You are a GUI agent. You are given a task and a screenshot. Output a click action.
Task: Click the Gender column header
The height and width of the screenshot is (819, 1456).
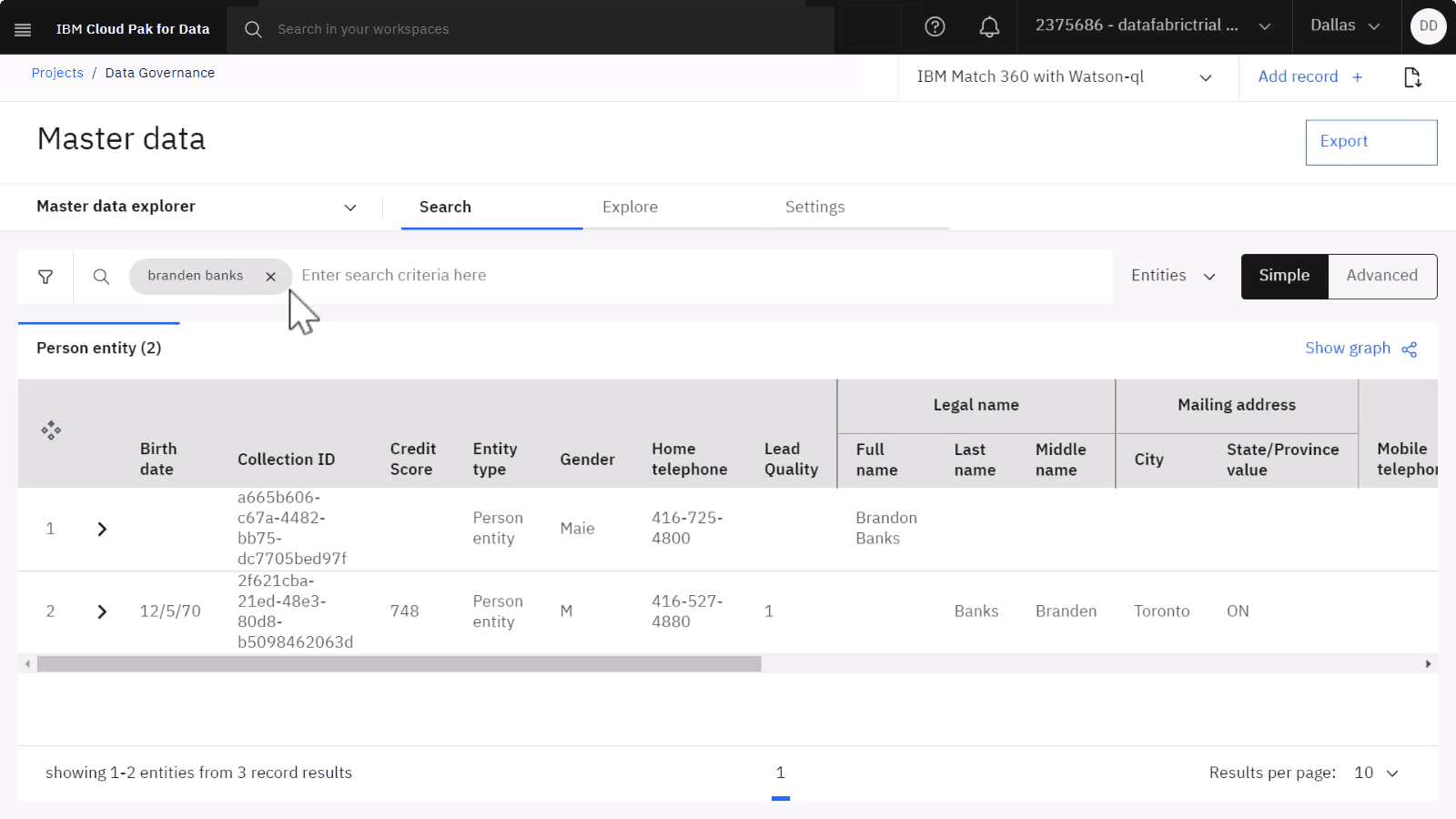point(587,460)
